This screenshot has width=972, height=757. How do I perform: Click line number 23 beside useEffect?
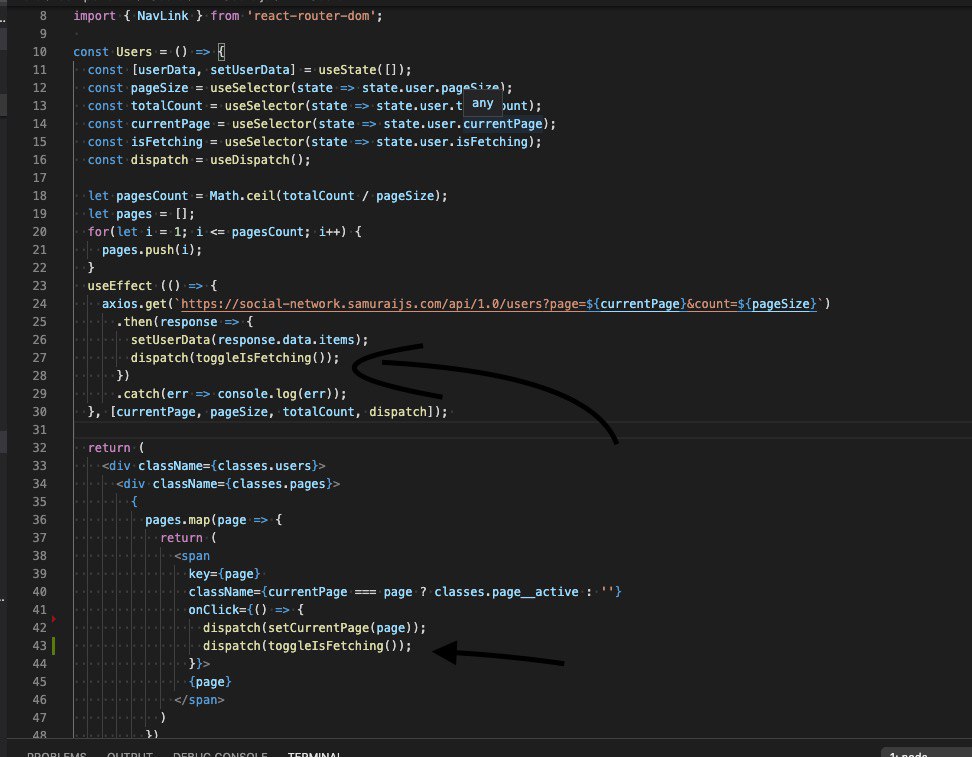click(x=39, y=286)
